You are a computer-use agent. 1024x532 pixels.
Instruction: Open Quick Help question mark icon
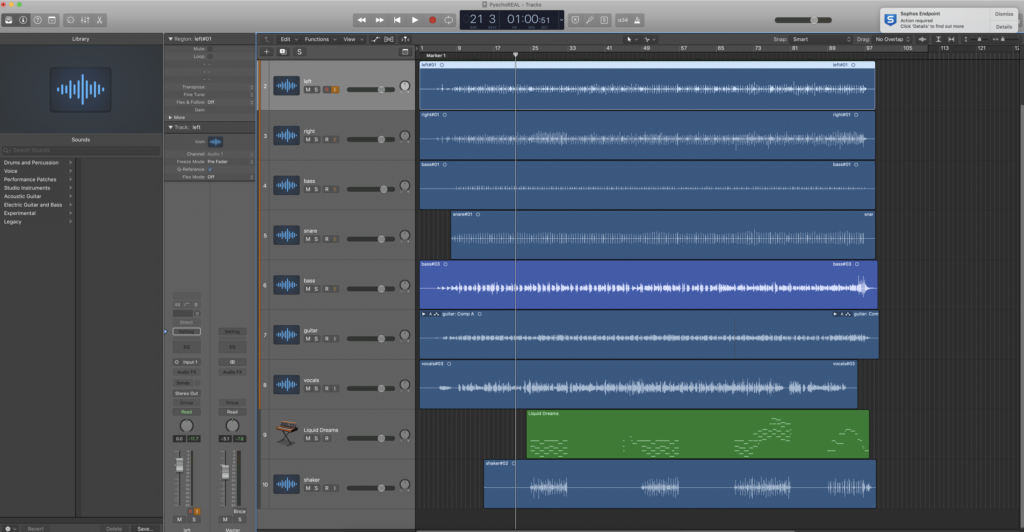click(37, 20)
